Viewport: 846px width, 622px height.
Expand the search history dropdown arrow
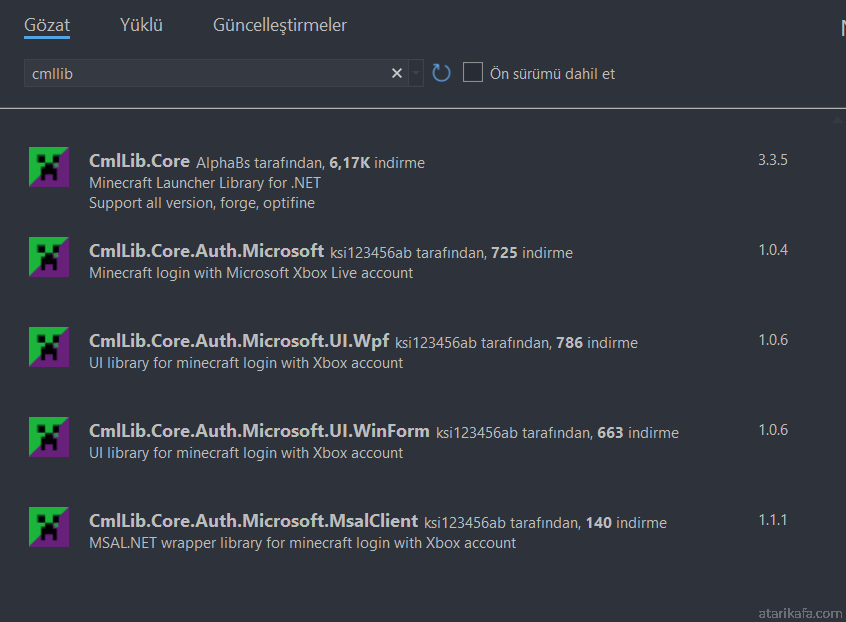pyautogui.click(x=416, y=73)
